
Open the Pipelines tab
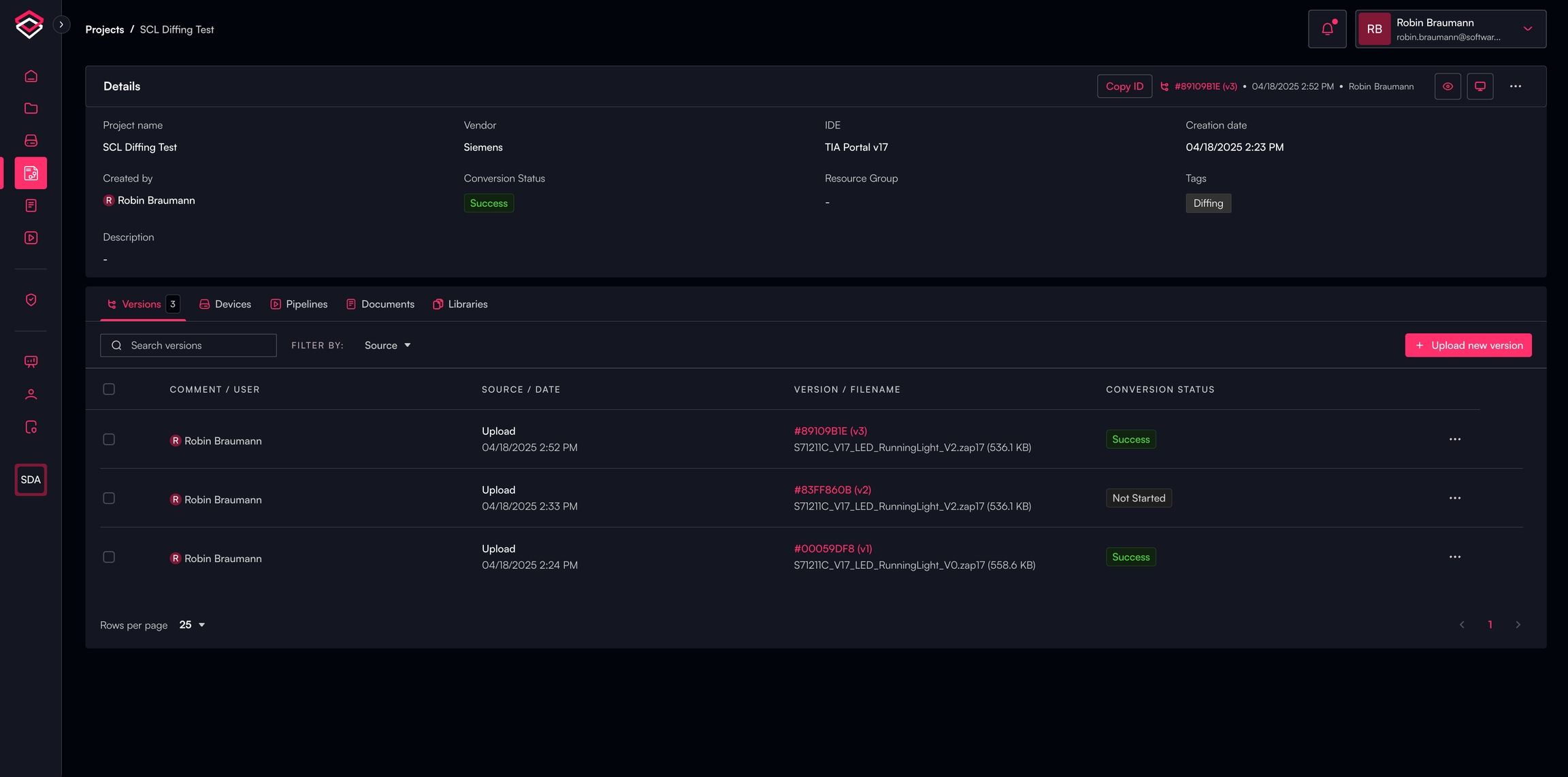299,304
